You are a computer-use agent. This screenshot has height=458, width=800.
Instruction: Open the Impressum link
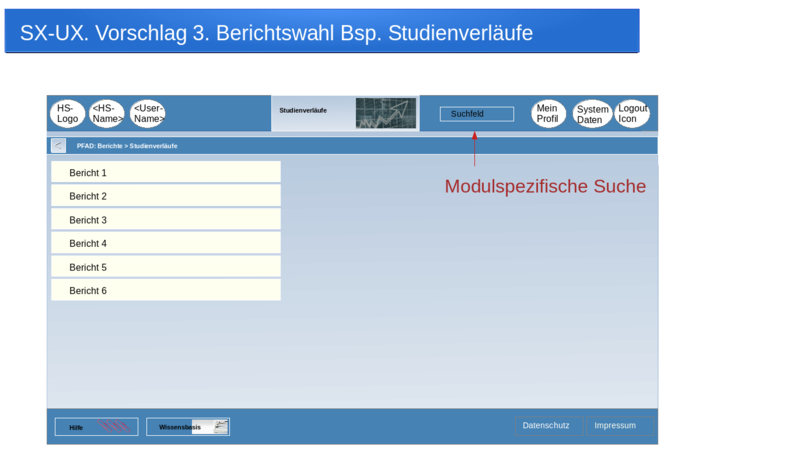(x=615, y=426)
